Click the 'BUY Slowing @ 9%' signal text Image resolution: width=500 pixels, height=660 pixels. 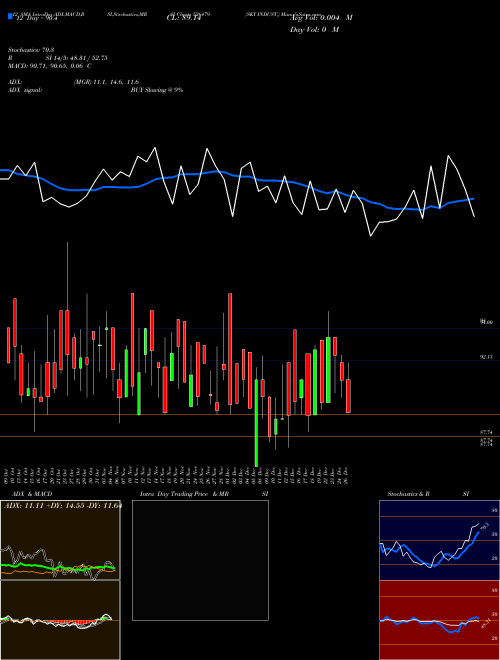(x=157, y=90)
